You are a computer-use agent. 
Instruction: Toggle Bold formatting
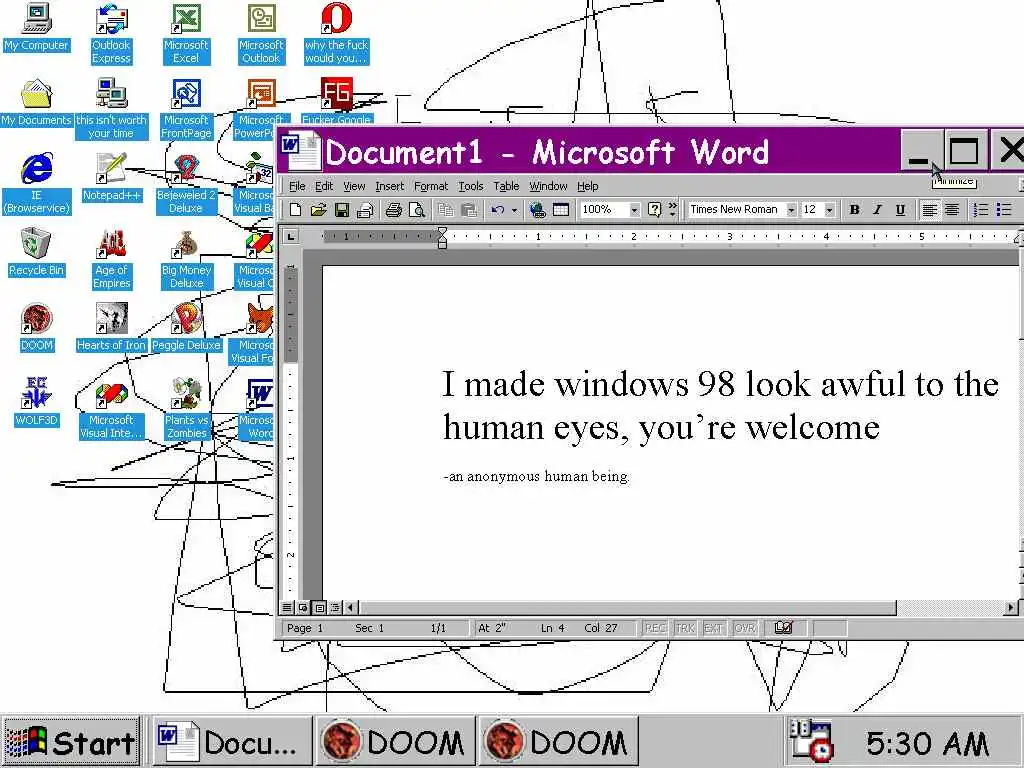pos(854,210)
